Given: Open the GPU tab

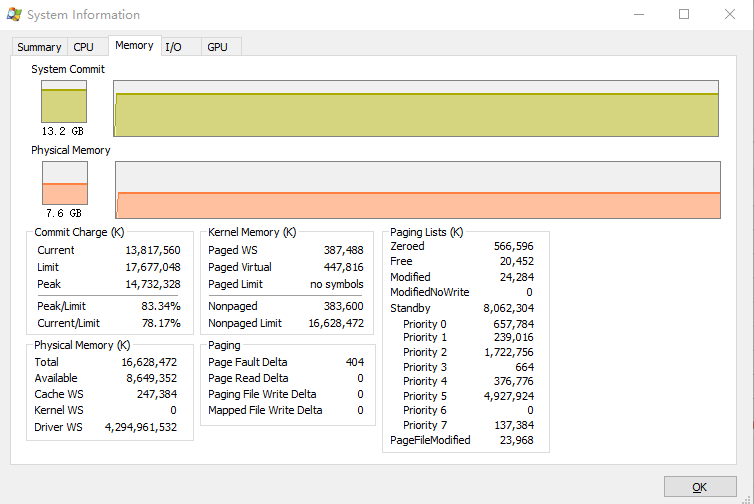Looking at the screenshot, I should pos(217,47).
